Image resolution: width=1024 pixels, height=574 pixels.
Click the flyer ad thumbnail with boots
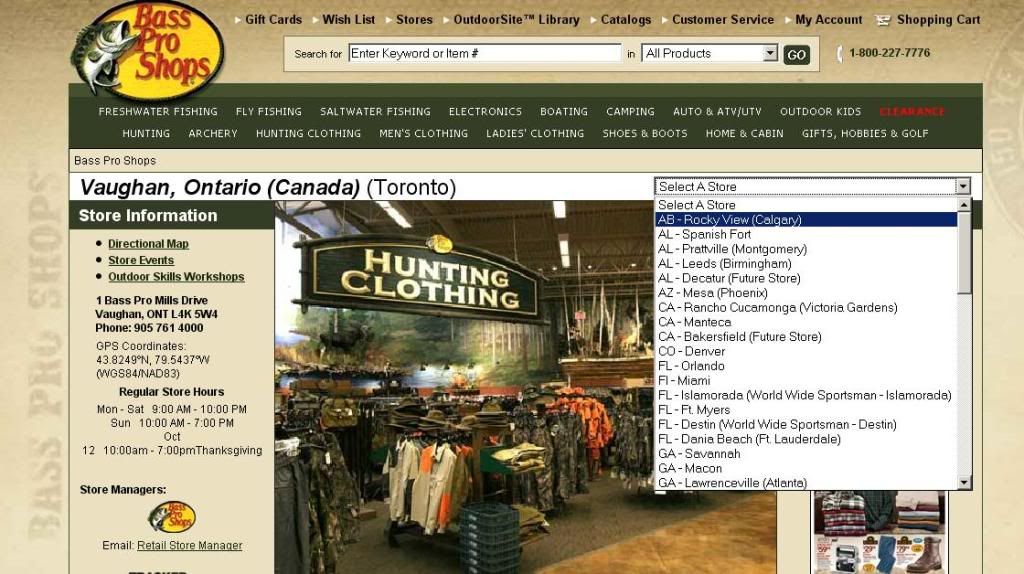click(x=879, y=532)
